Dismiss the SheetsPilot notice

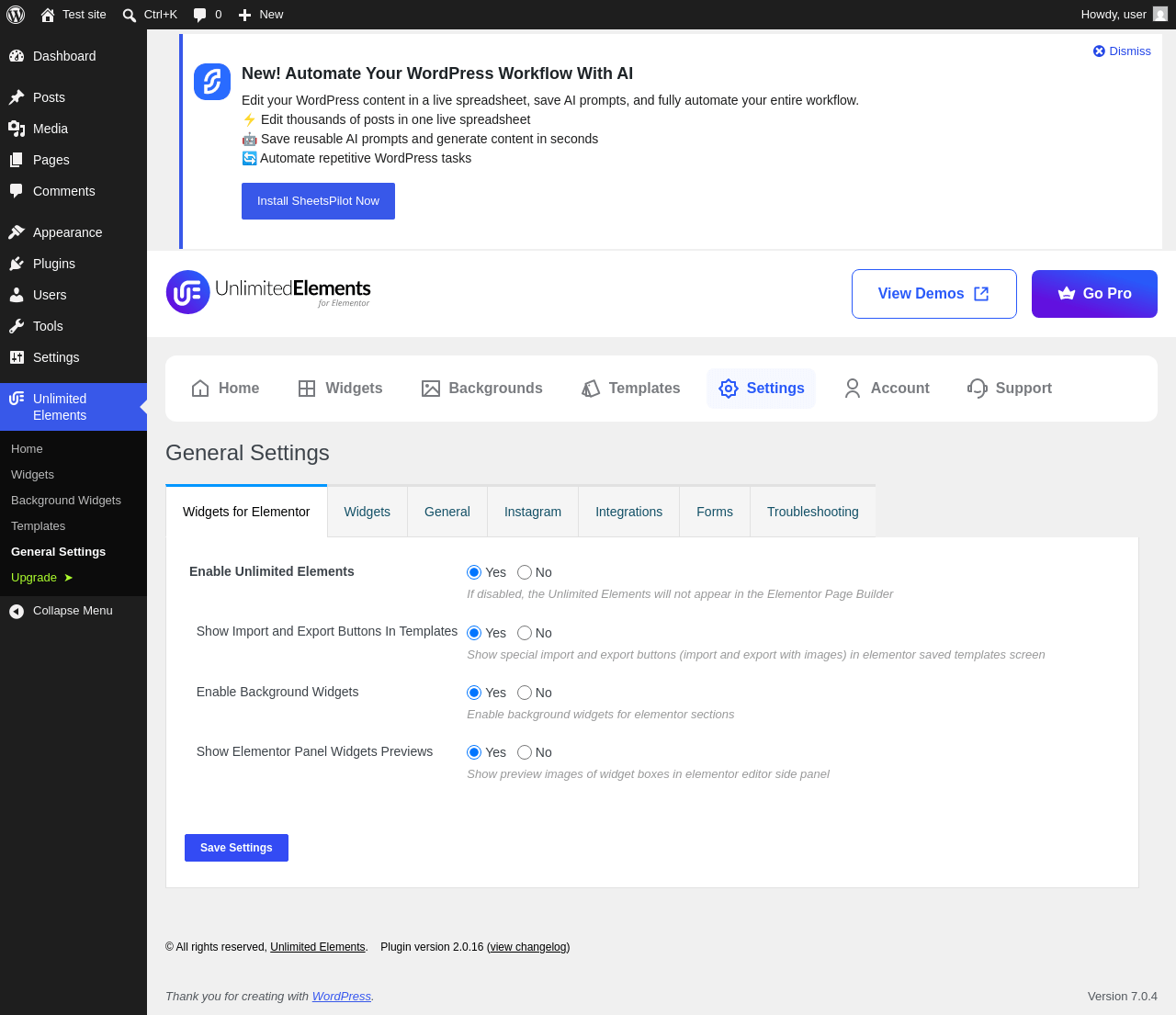[x=1122, y=51]
